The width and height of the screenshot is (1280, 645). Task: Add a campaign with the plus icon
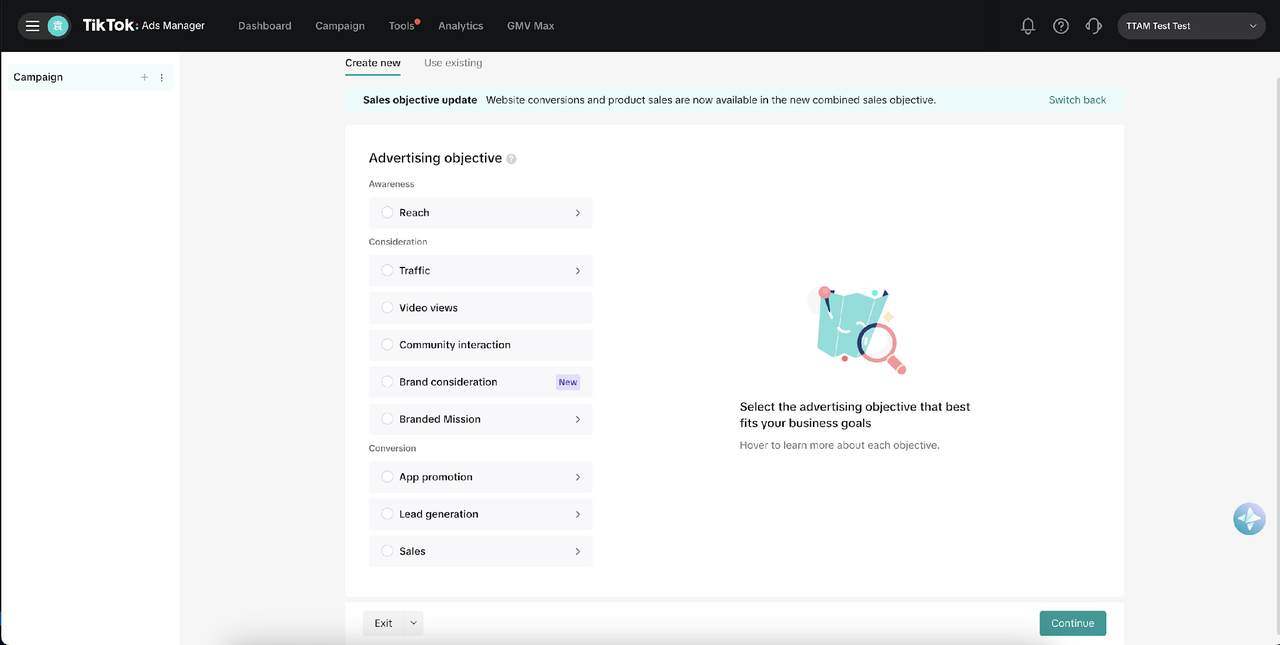click(144, 77)
